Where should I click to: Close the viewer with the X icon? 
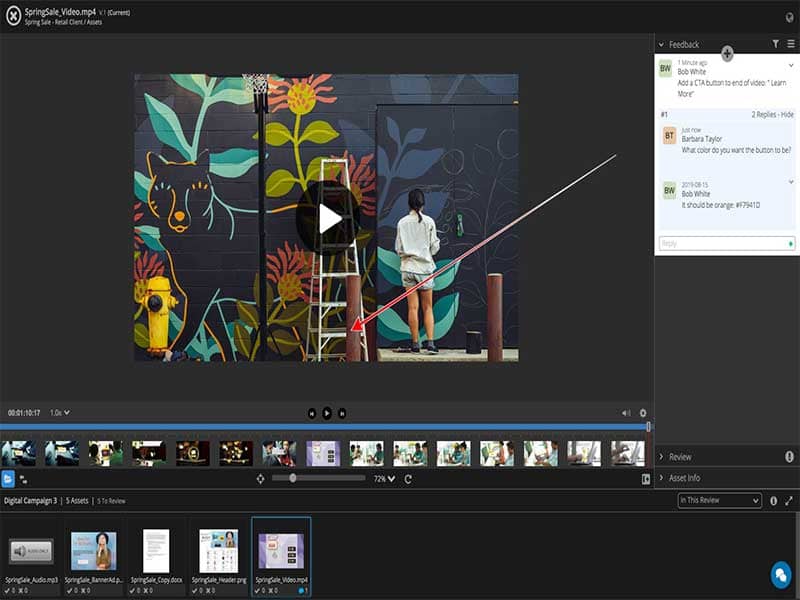15,16
